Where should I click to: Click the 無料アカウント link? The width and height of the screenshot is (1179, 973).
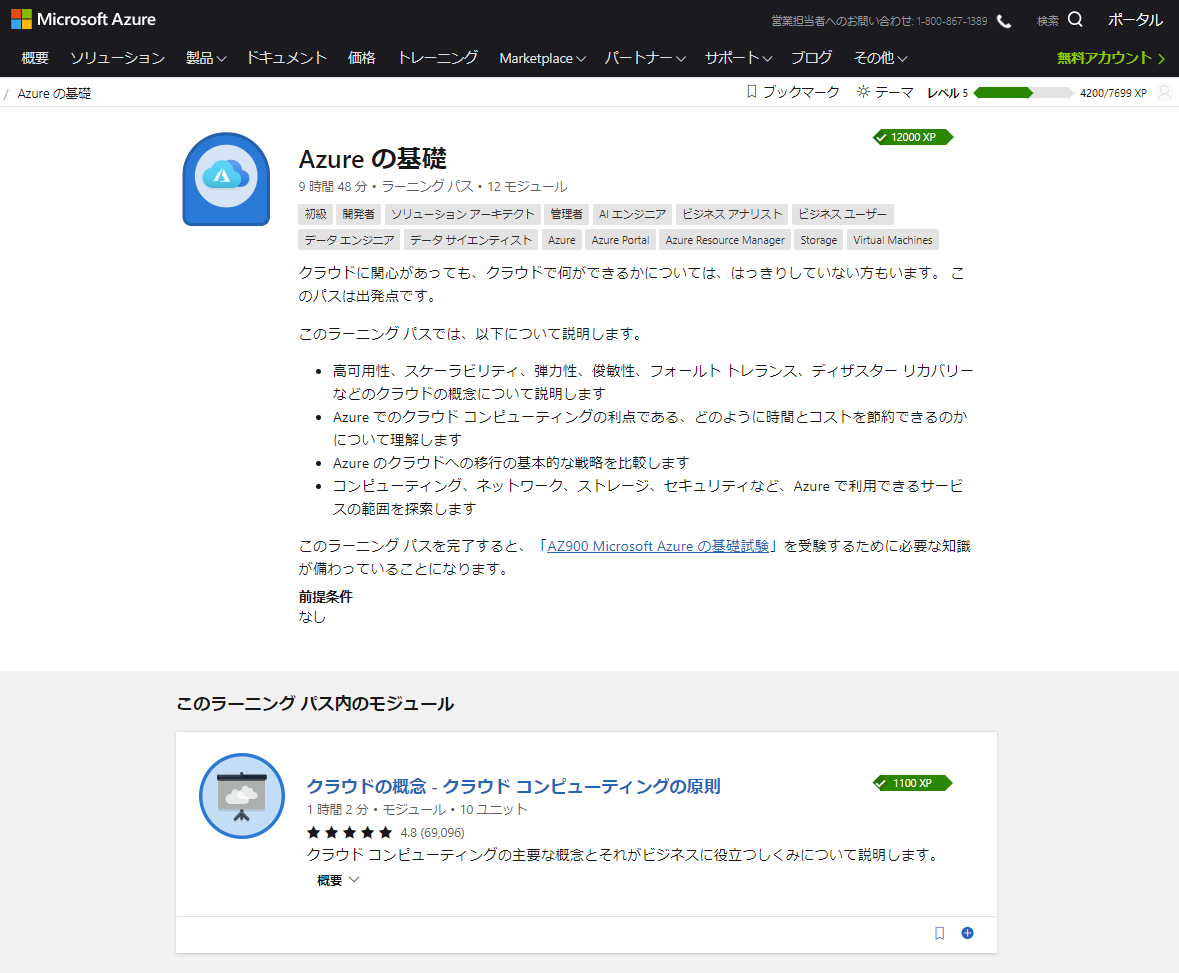pyautogui.click(x=1111, y=58)
